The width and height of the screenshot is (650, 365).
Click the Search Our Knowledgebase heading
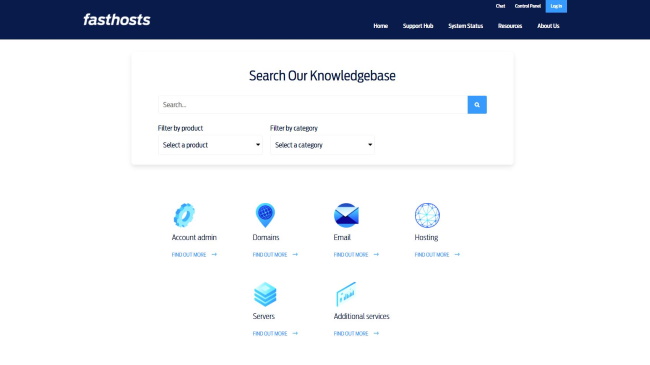click(x=322, y=76)
